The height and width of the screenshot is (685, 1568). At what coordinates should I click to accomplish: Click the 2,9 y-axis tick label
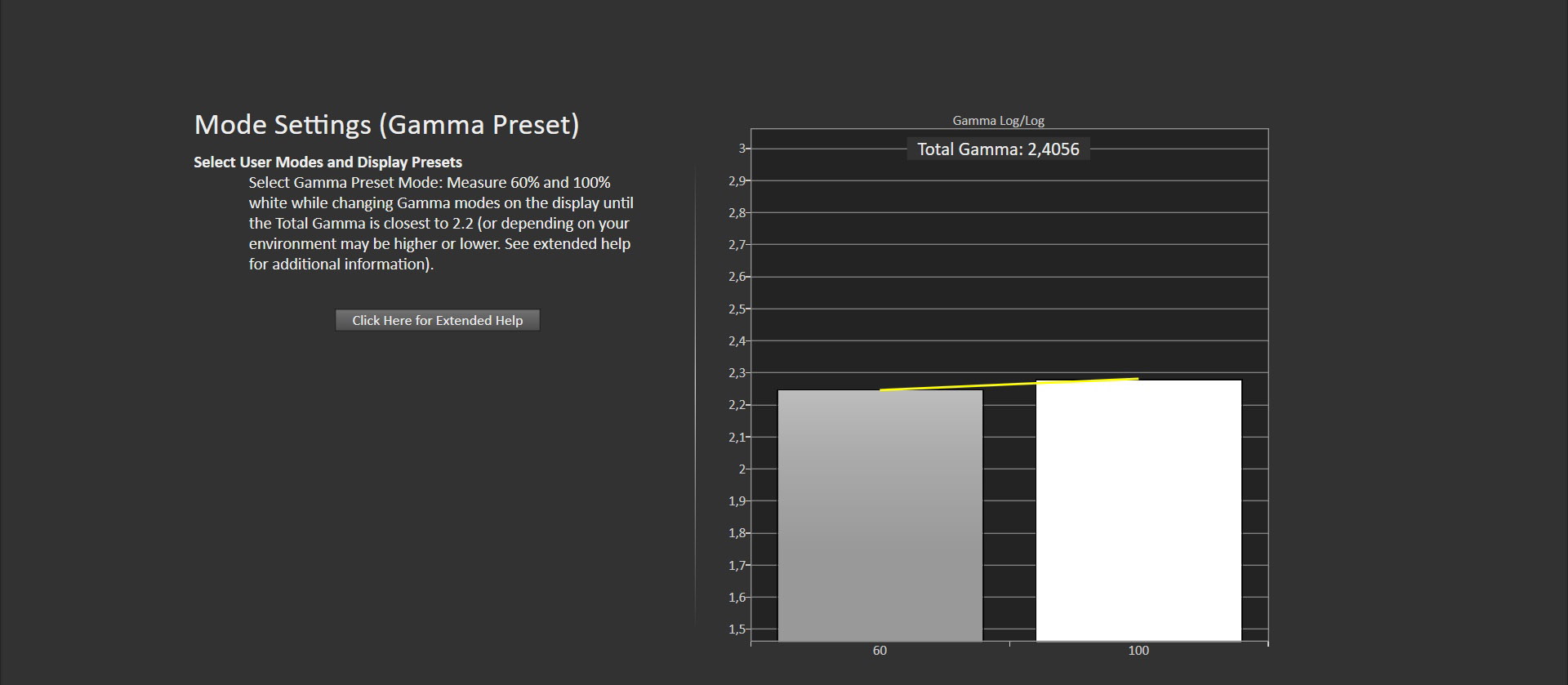737,181
